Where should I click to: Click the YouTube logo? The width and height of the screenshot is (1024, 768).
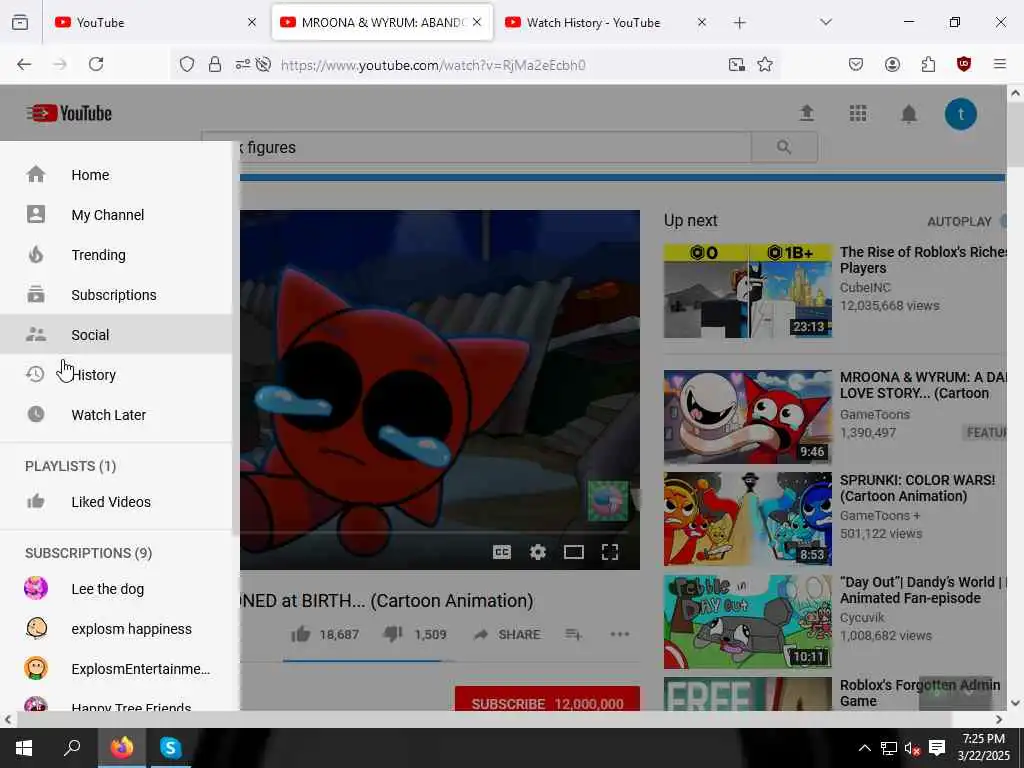pyautogui.click(x=69, y=113)
